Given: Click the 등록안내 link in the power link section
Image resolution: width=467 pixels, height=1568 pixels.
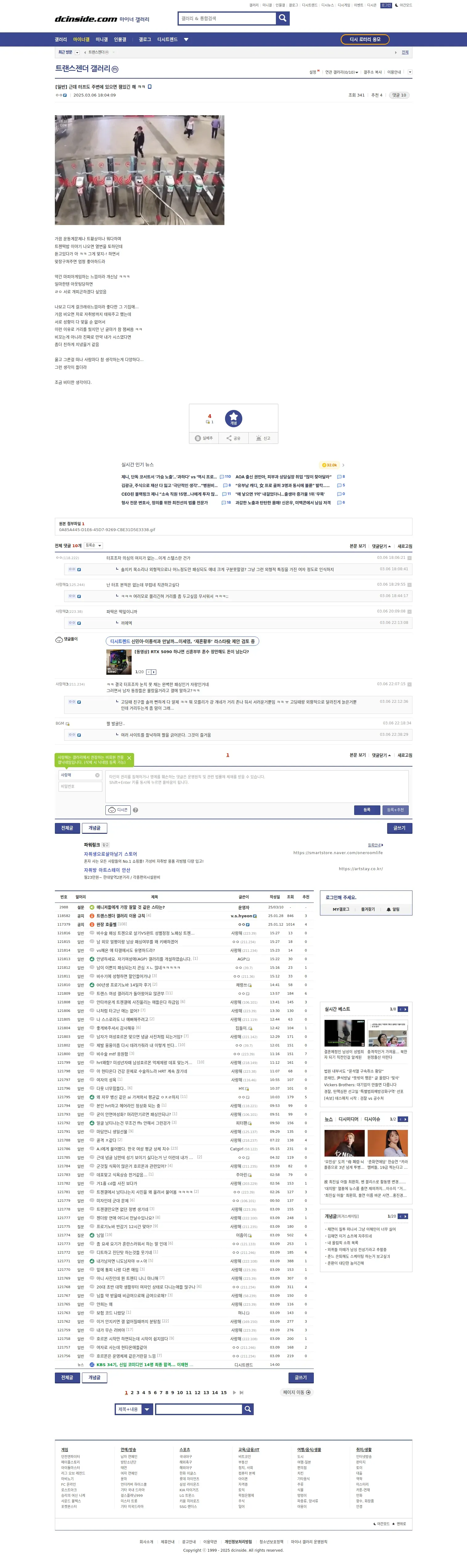Looking at the screenshot, I should (x=375, y=845).
